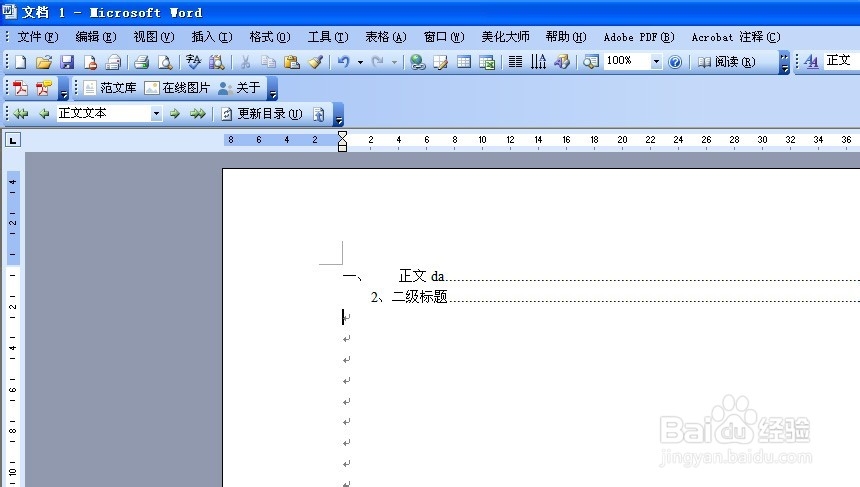Open the 工具(T) menu
The height and width of the screenshot is (487, 860).
click(x=328, y=37)
